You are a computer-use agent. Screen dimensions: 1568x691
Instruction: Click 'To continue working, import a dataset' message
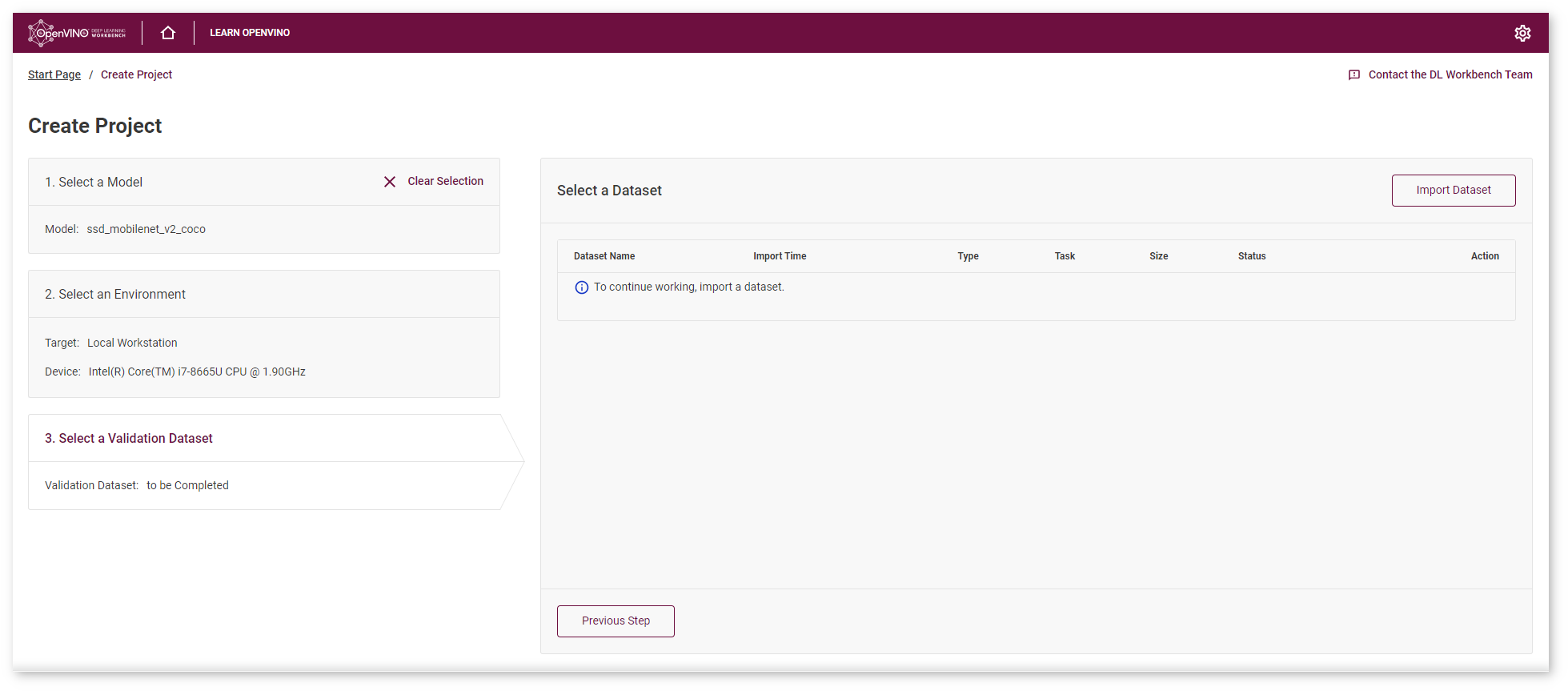689,287
